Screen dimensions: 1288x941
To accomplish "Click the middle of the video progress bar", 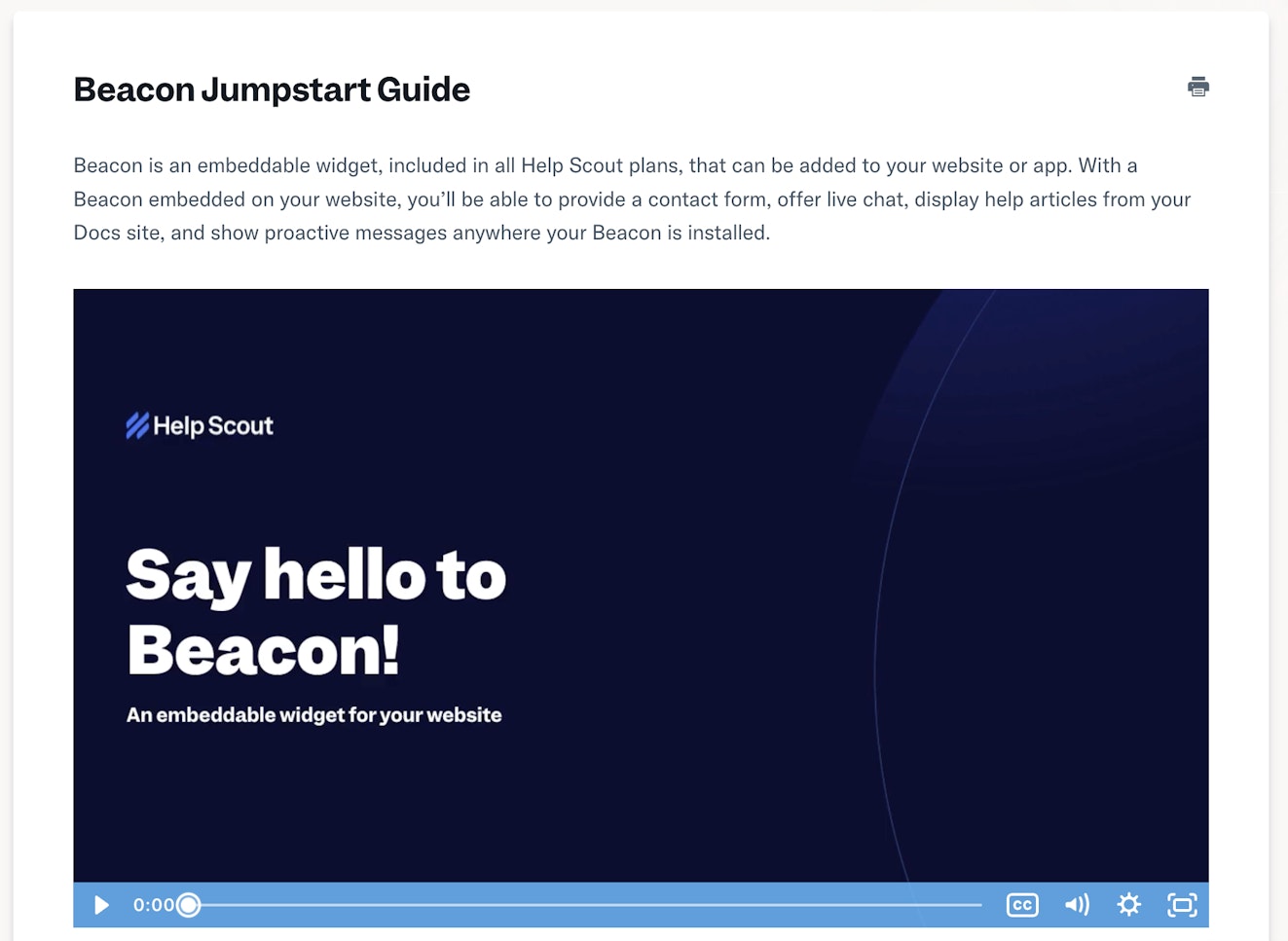I will tap(584, 905).
